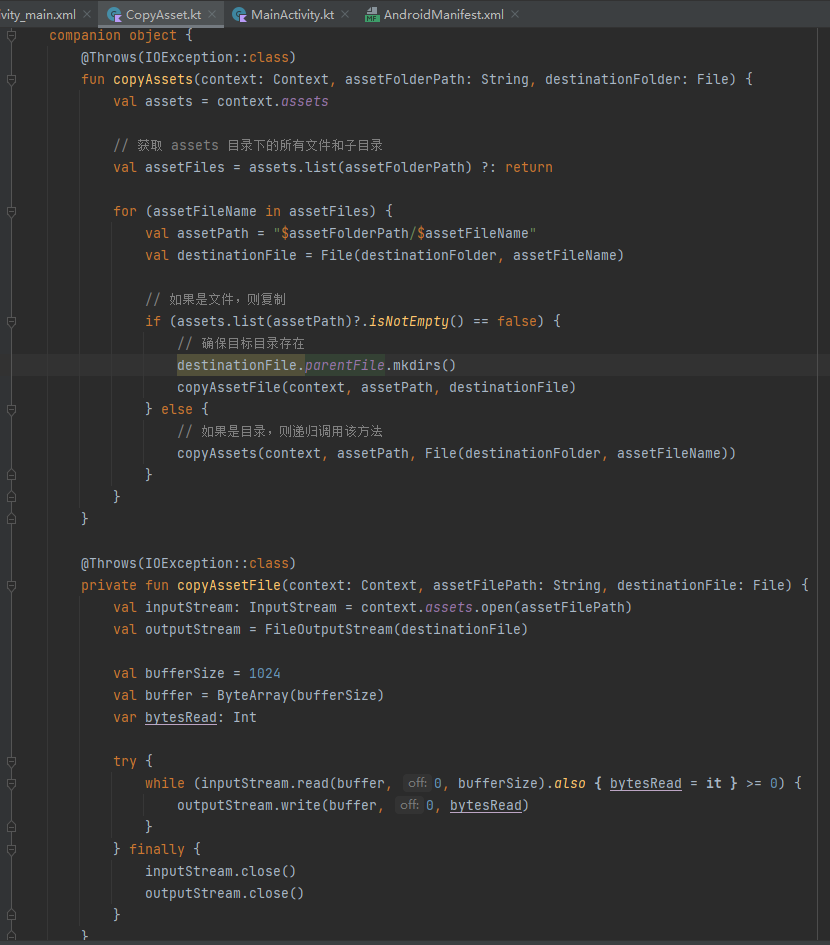The image size is (830, 945).
Task: Click the 'finally' keyword
Action: click(x=157, y=849)
